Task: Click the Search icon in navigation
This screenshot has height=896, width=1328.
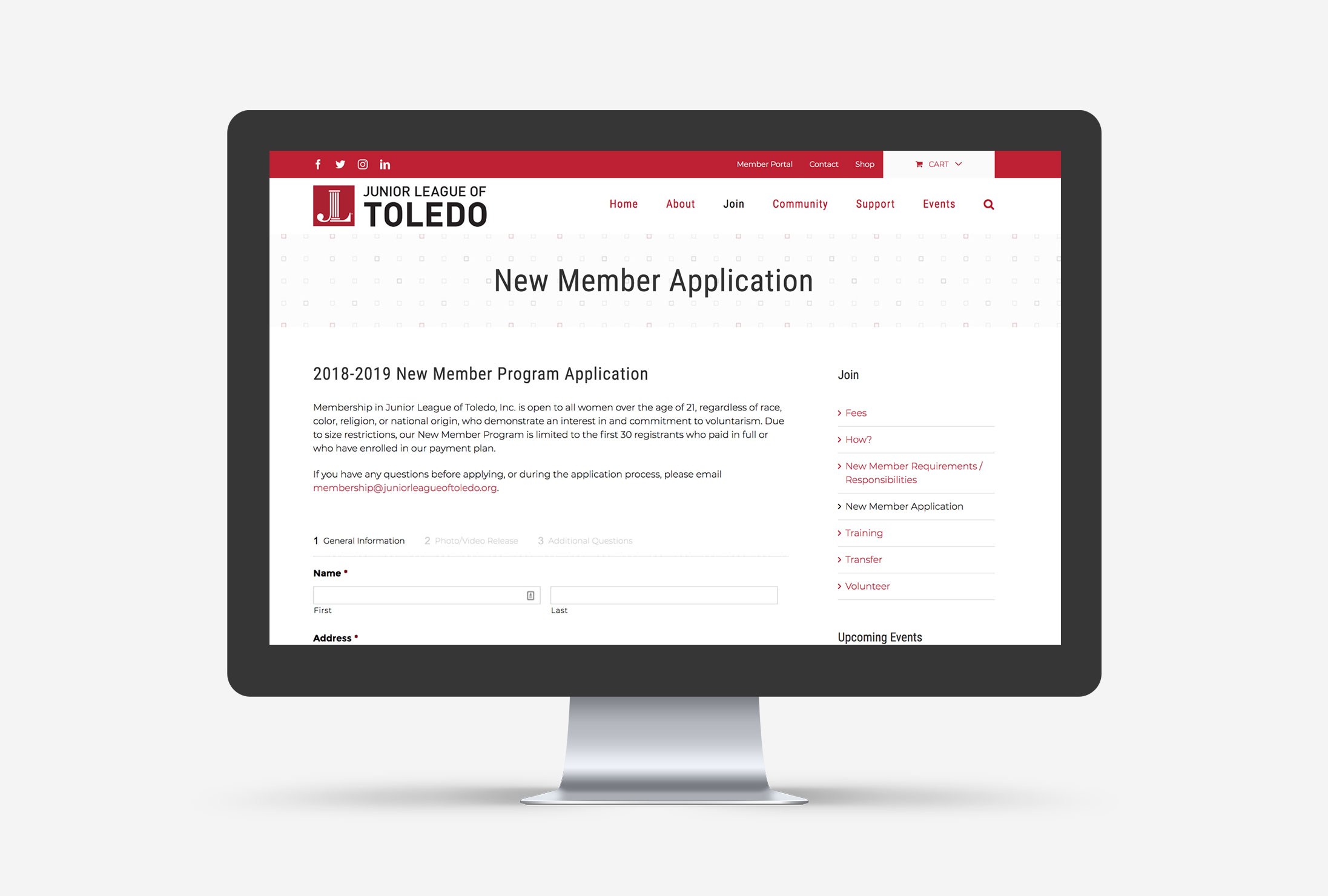Action: 988,204
